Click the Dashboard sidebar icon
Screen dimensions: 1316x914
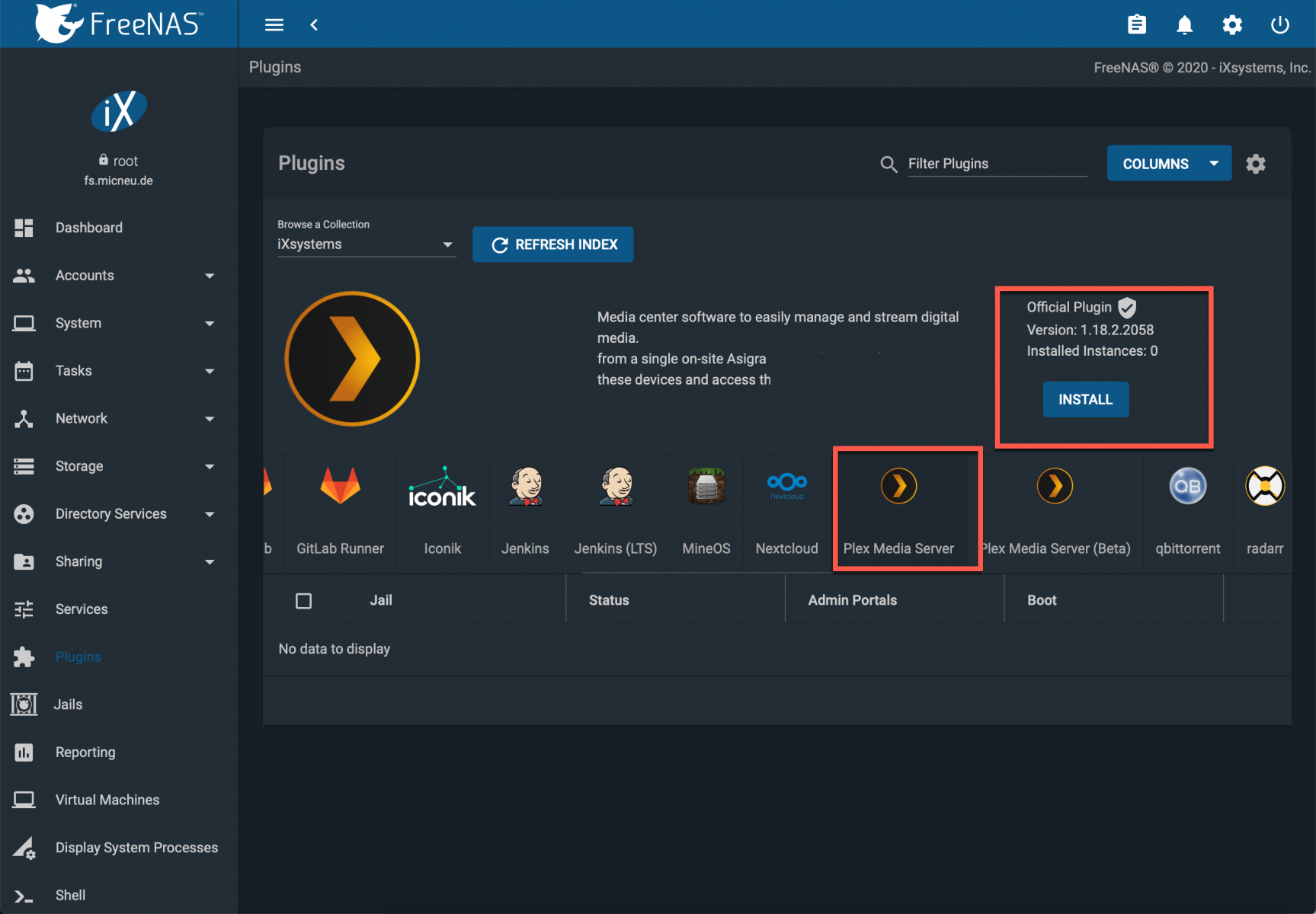[24, 228]
